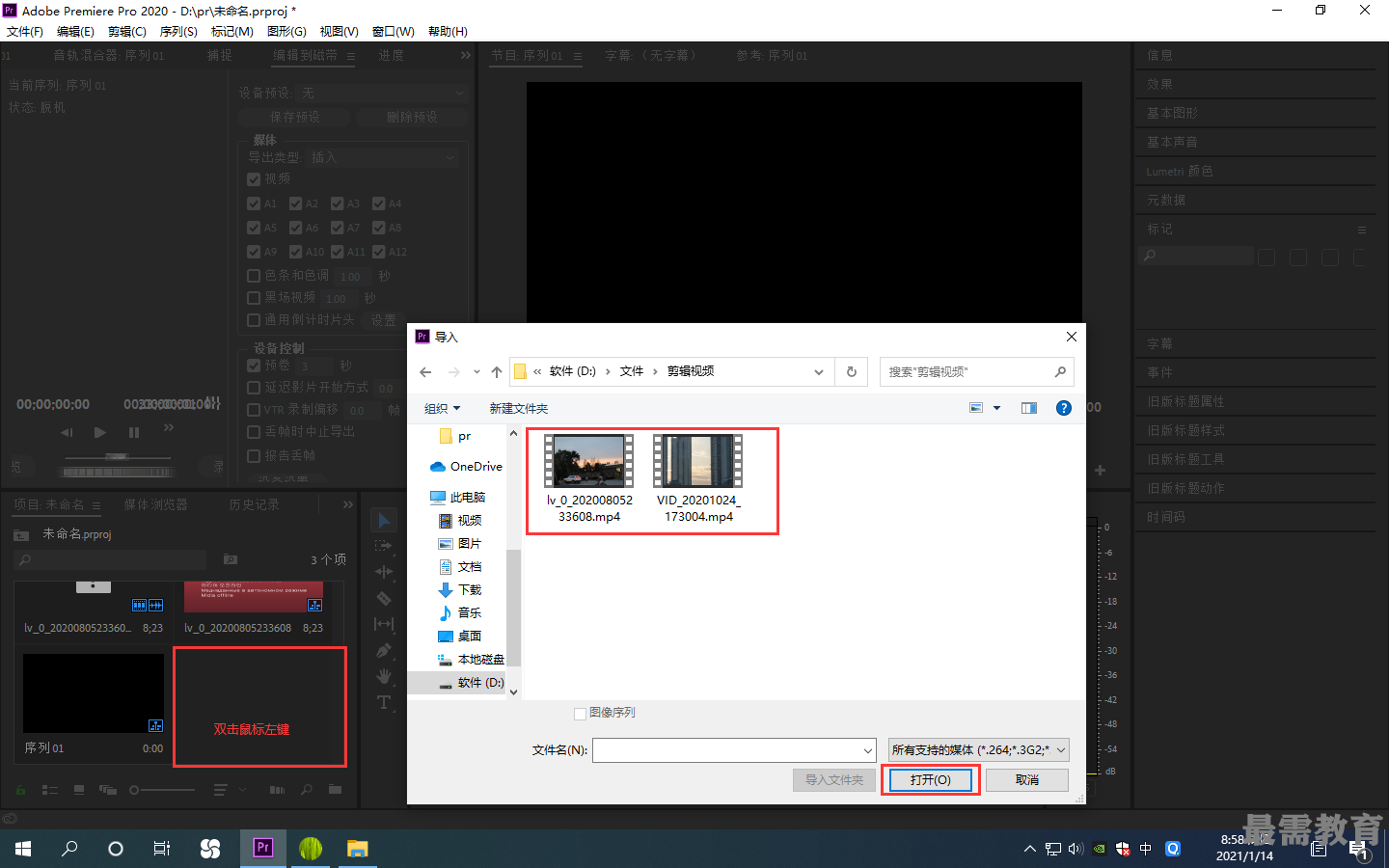This screenshot has width=1389, height=868.
Task: Click the project sort icons button
Action: coord(220,790)
